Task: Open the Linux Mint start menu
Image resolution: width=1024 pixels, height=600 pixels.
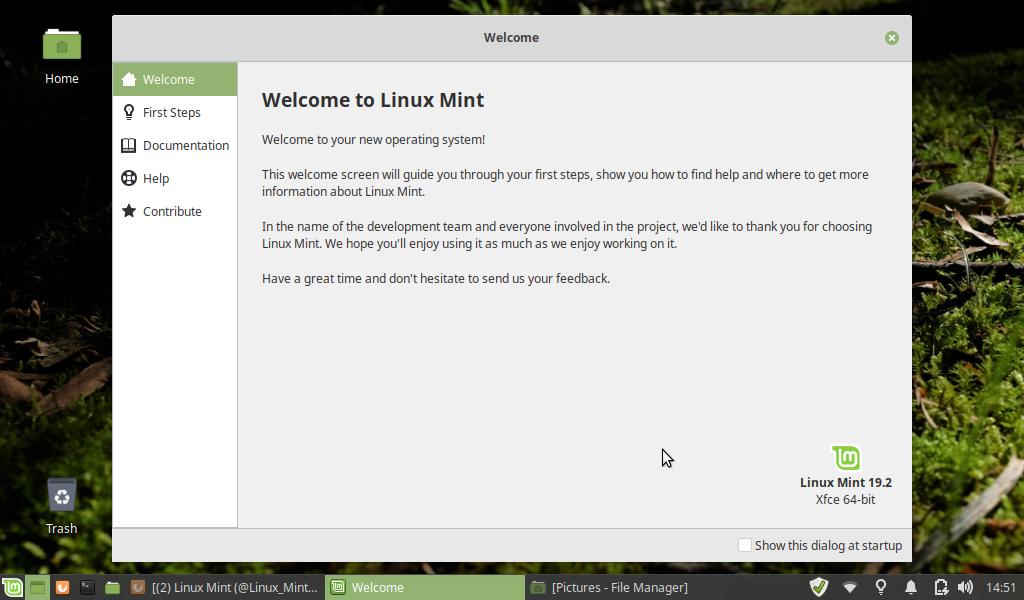Action: point(12,587)
